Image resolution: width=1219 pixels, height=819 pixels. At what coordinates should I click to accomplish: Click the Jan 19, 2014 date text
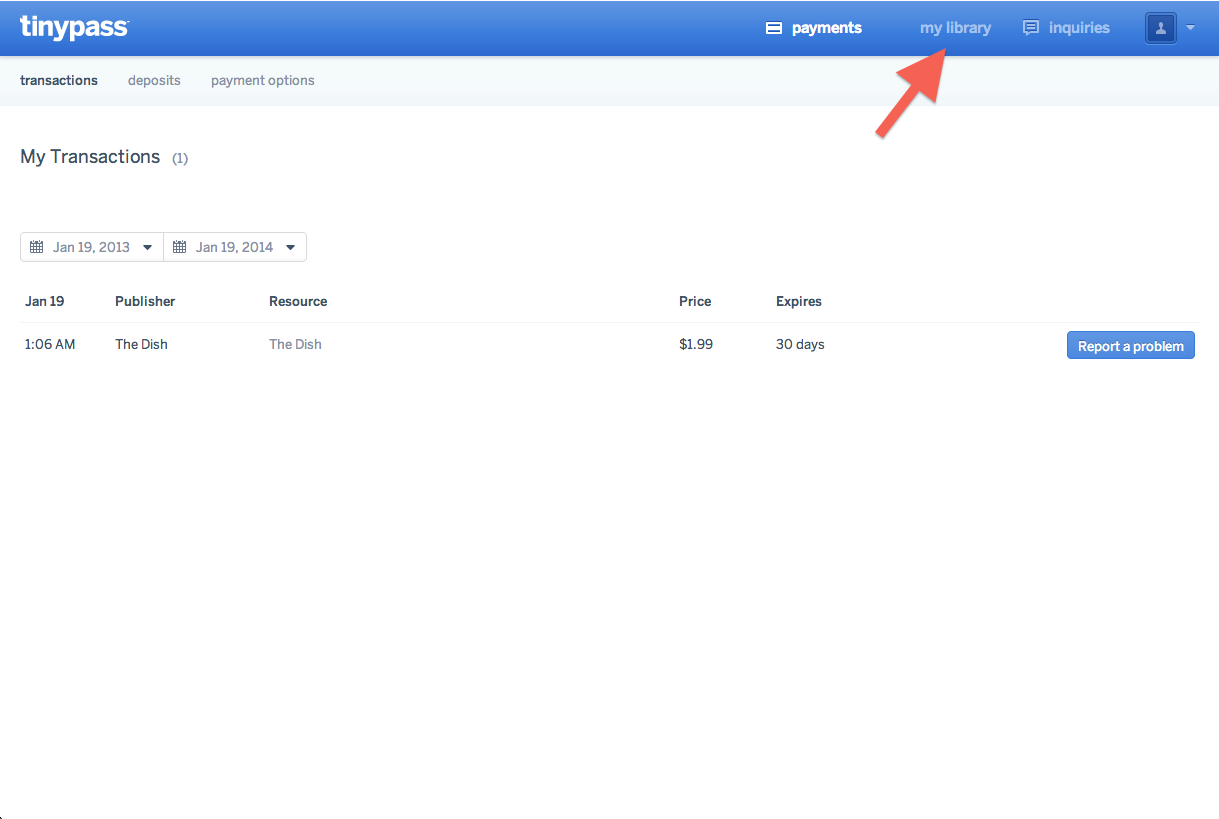point(234,247)
